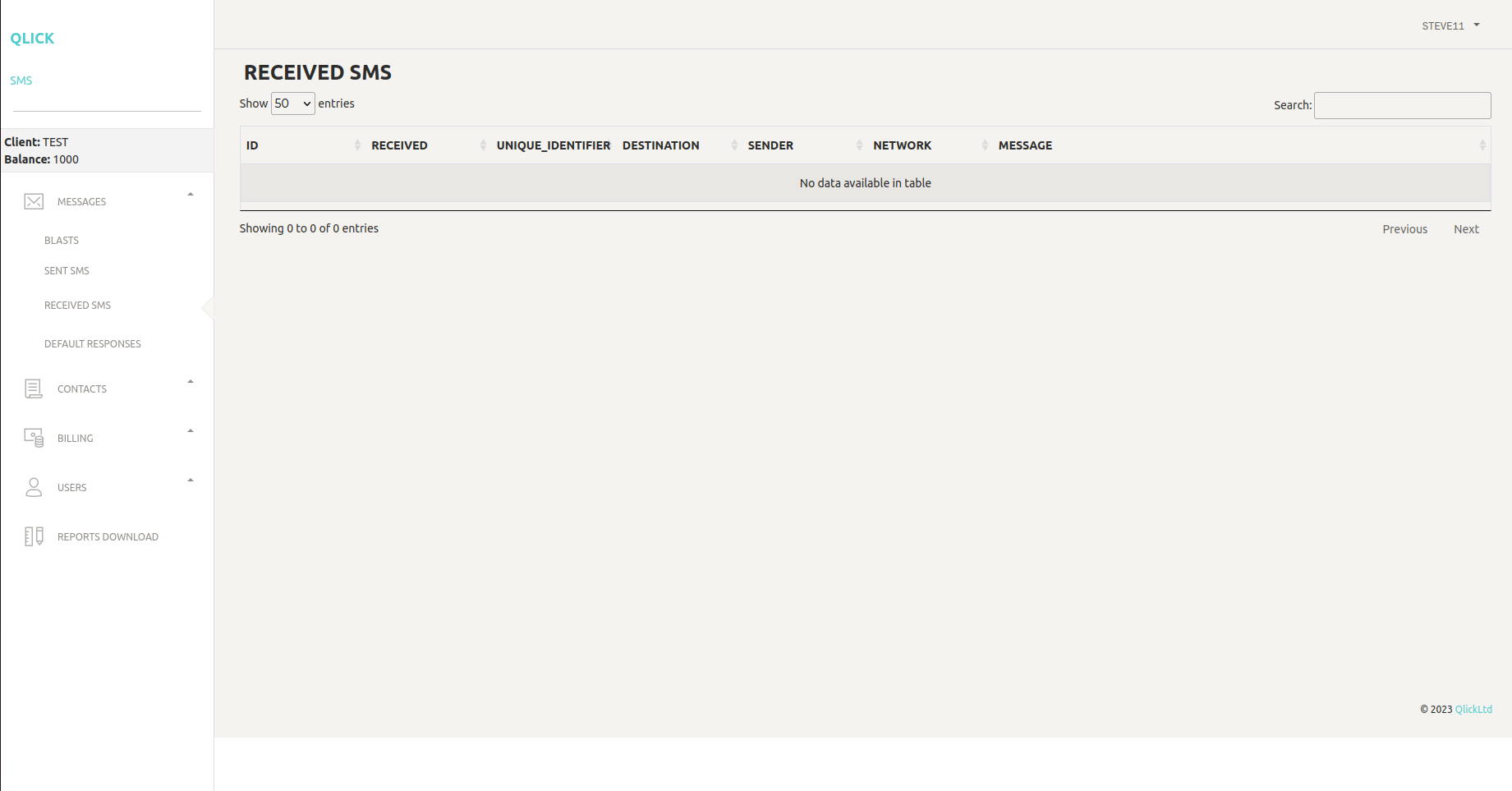Sort by Message column arrows
Screen dimensions: 1512x791
click(1482, 145)
